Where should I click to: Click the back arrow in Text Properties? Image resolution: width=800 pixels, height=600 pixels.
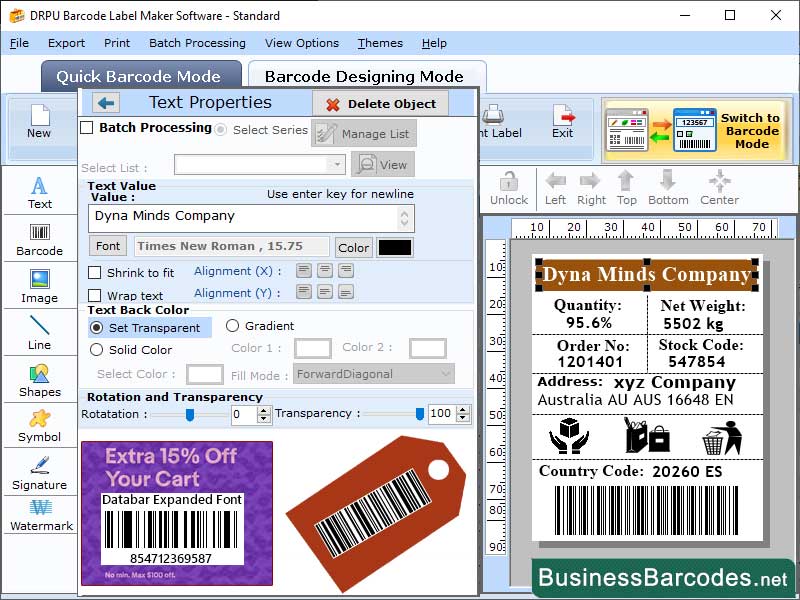107,102
